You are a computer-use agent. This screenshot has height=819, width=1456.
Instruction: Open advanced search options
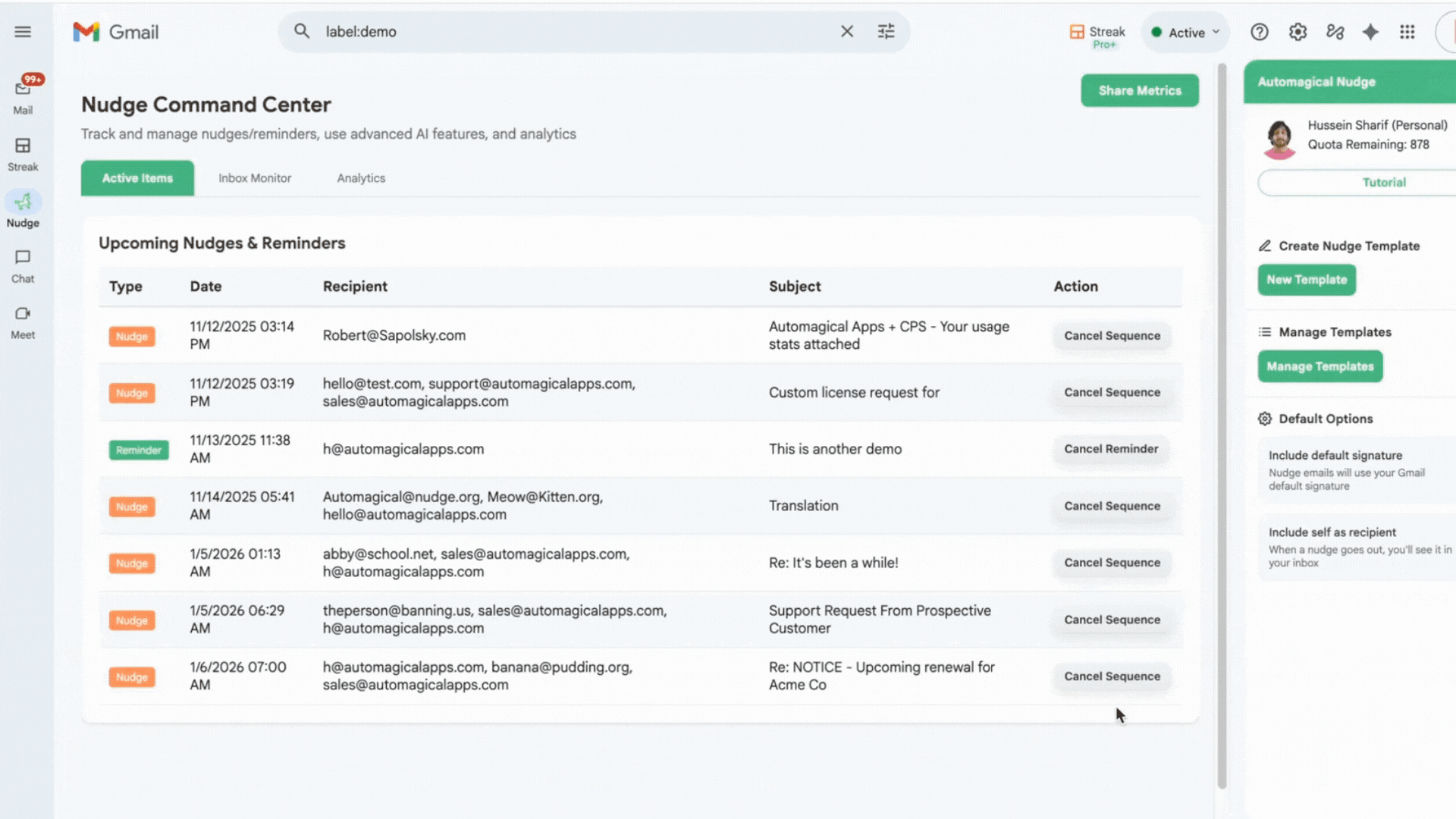(886, 31)
